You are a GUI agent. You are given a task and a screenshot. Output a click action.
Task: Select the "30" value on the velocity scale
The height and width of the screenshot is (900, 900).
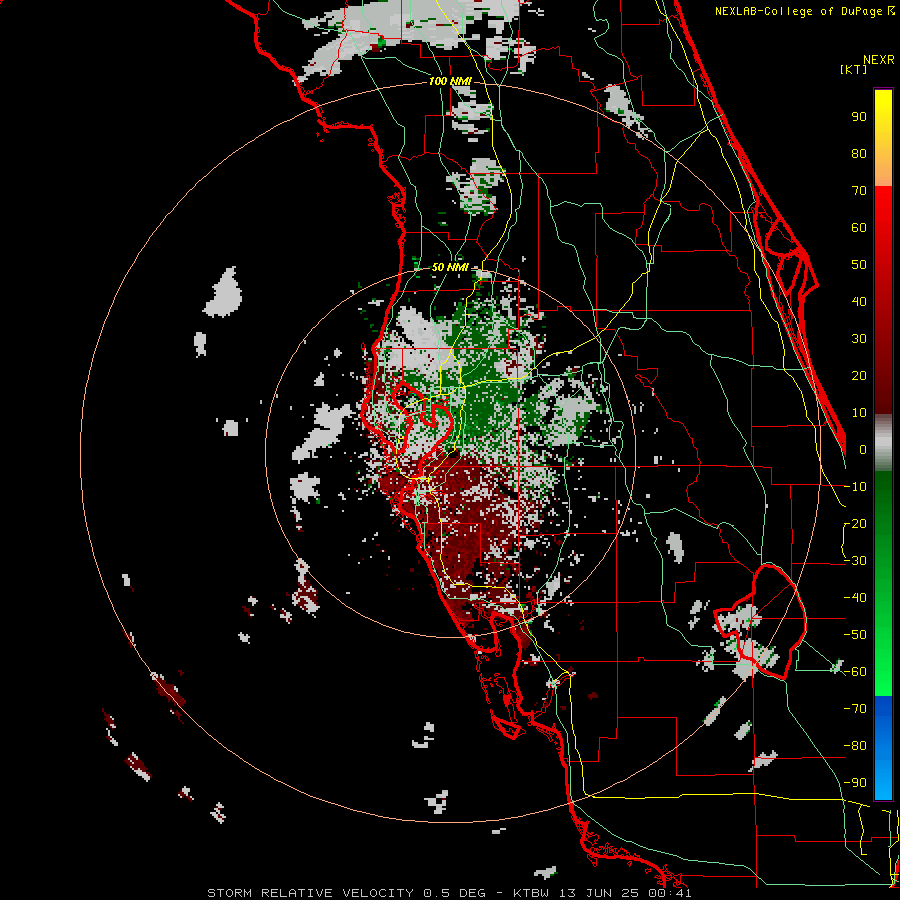point(859,339)
